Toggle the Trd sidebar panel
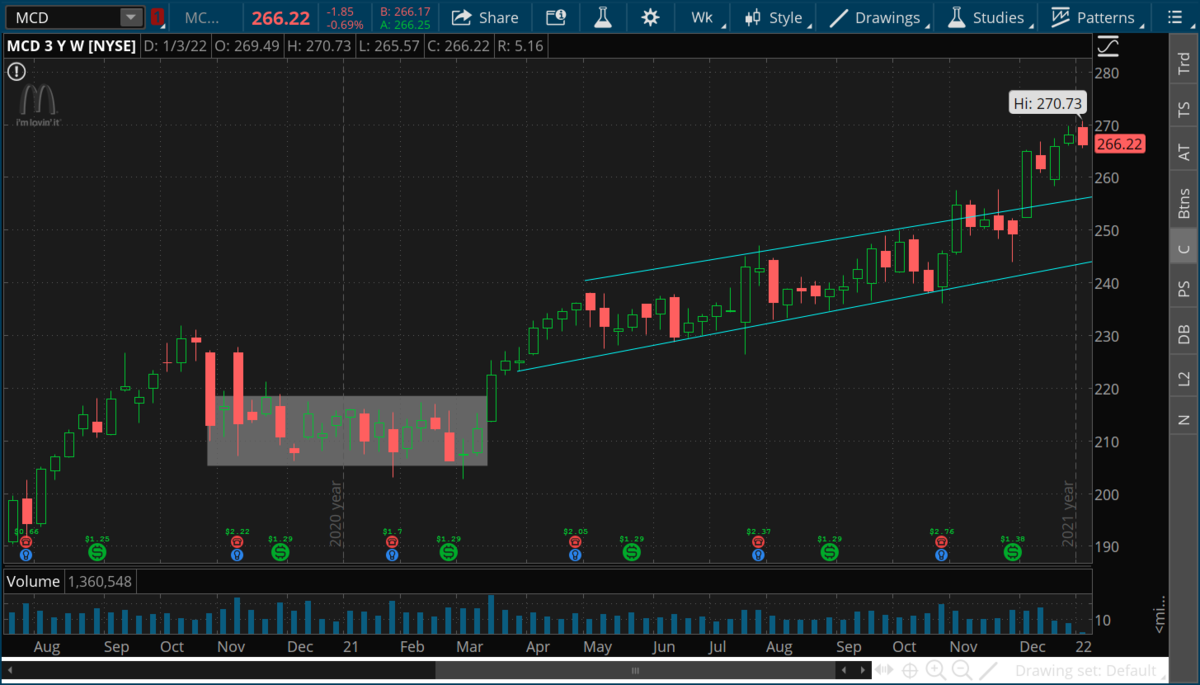Viewport: 1200px width, 685px height. tap(1184, 65)
